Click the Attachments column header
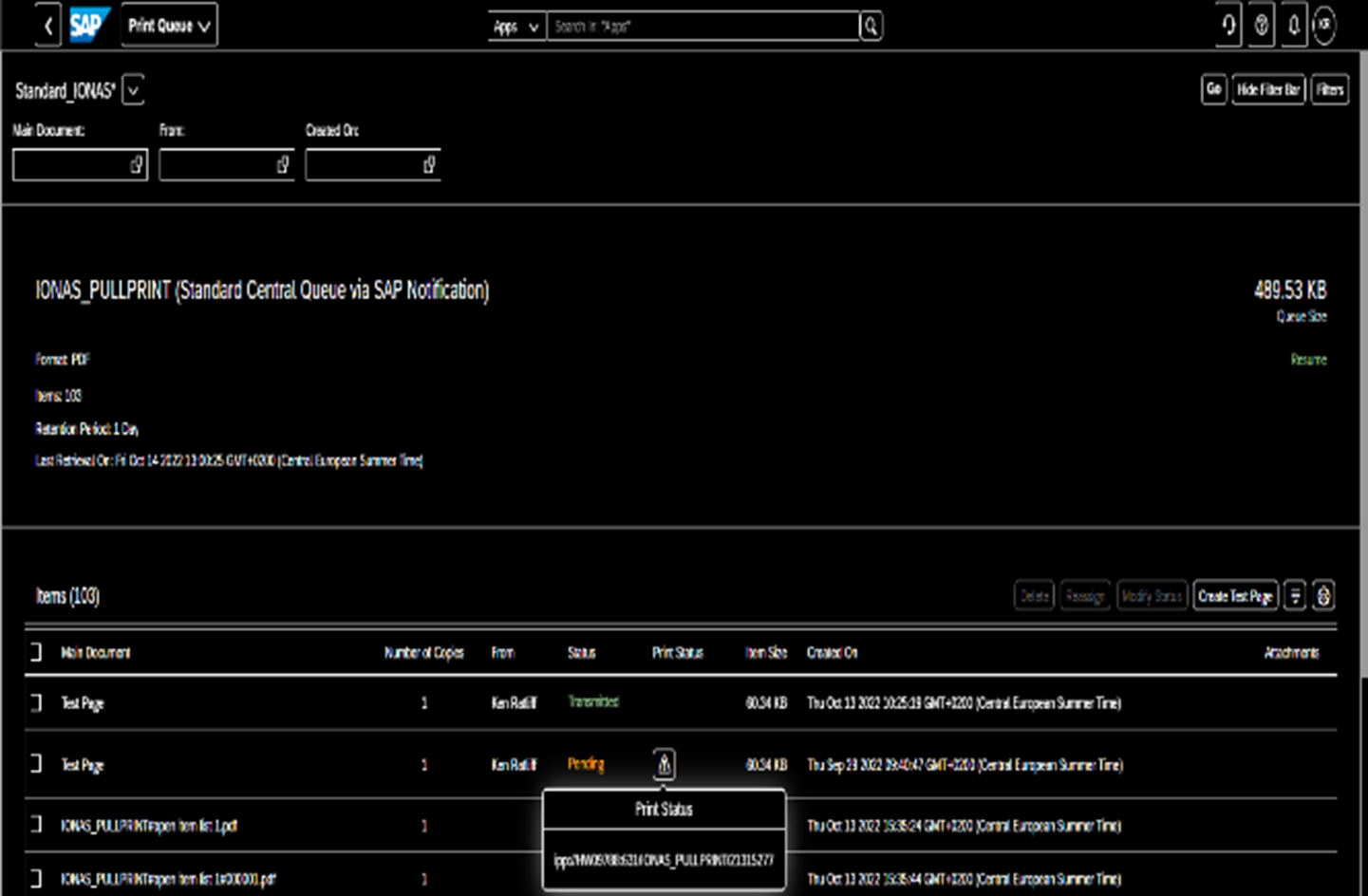Image resolution: width=1368 pixels, height=896 pixels. click(x=1291, y=653)
